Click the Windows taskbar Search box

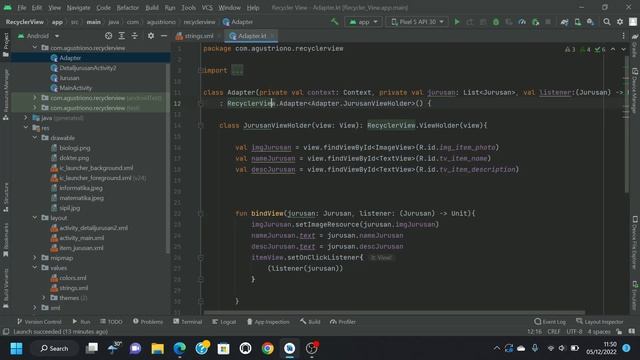click(54, 348)
